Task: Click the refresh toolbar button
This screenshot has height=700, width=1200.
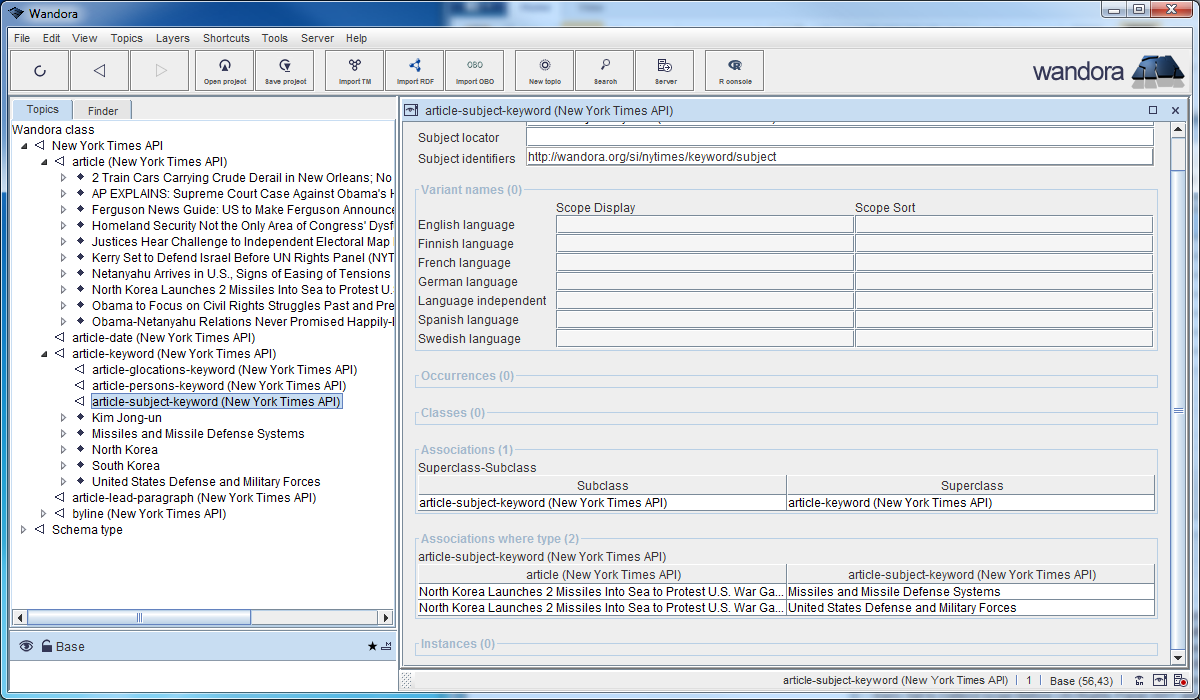Action: click(39, 71)
